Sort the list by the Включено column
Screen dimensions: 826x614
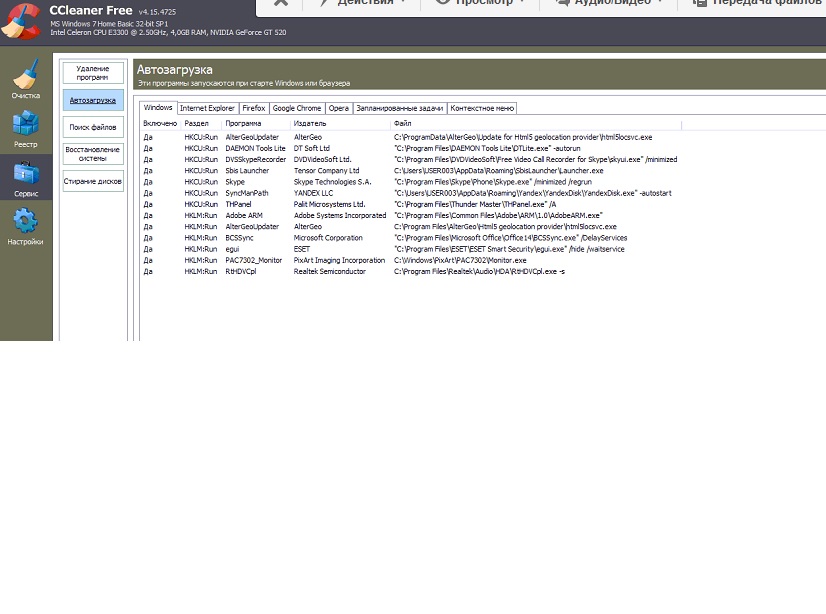coord(161,123)
